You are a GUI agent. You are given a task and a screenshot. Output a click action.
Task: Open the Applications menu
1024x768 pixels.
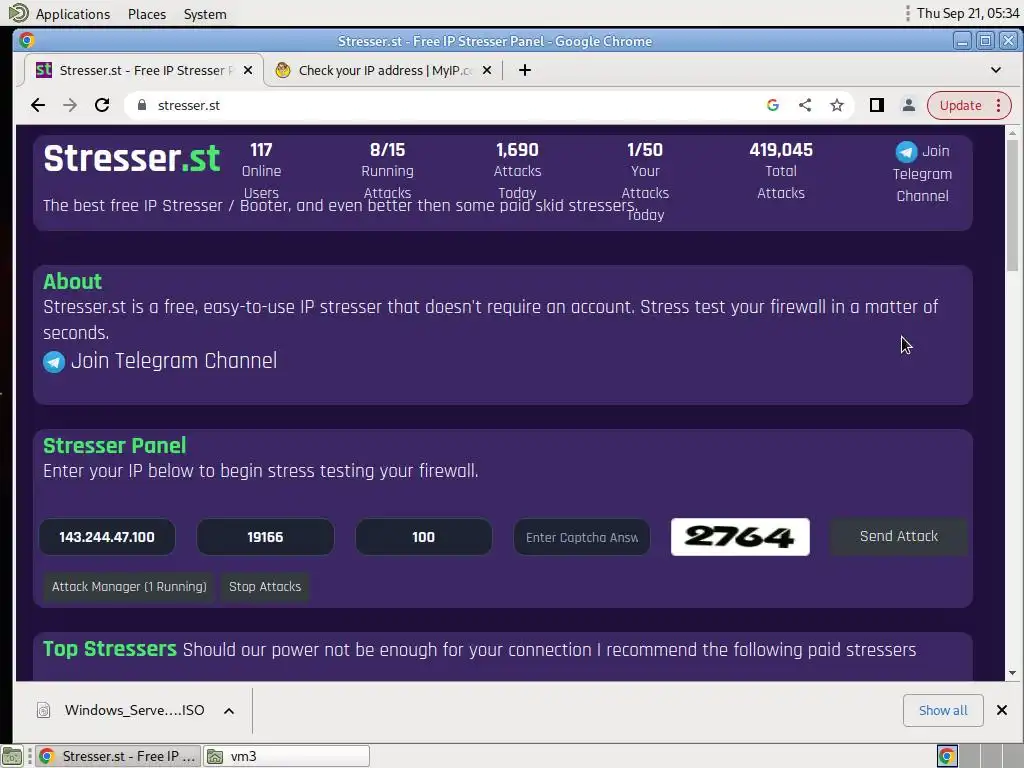click(x=72, y=14)
